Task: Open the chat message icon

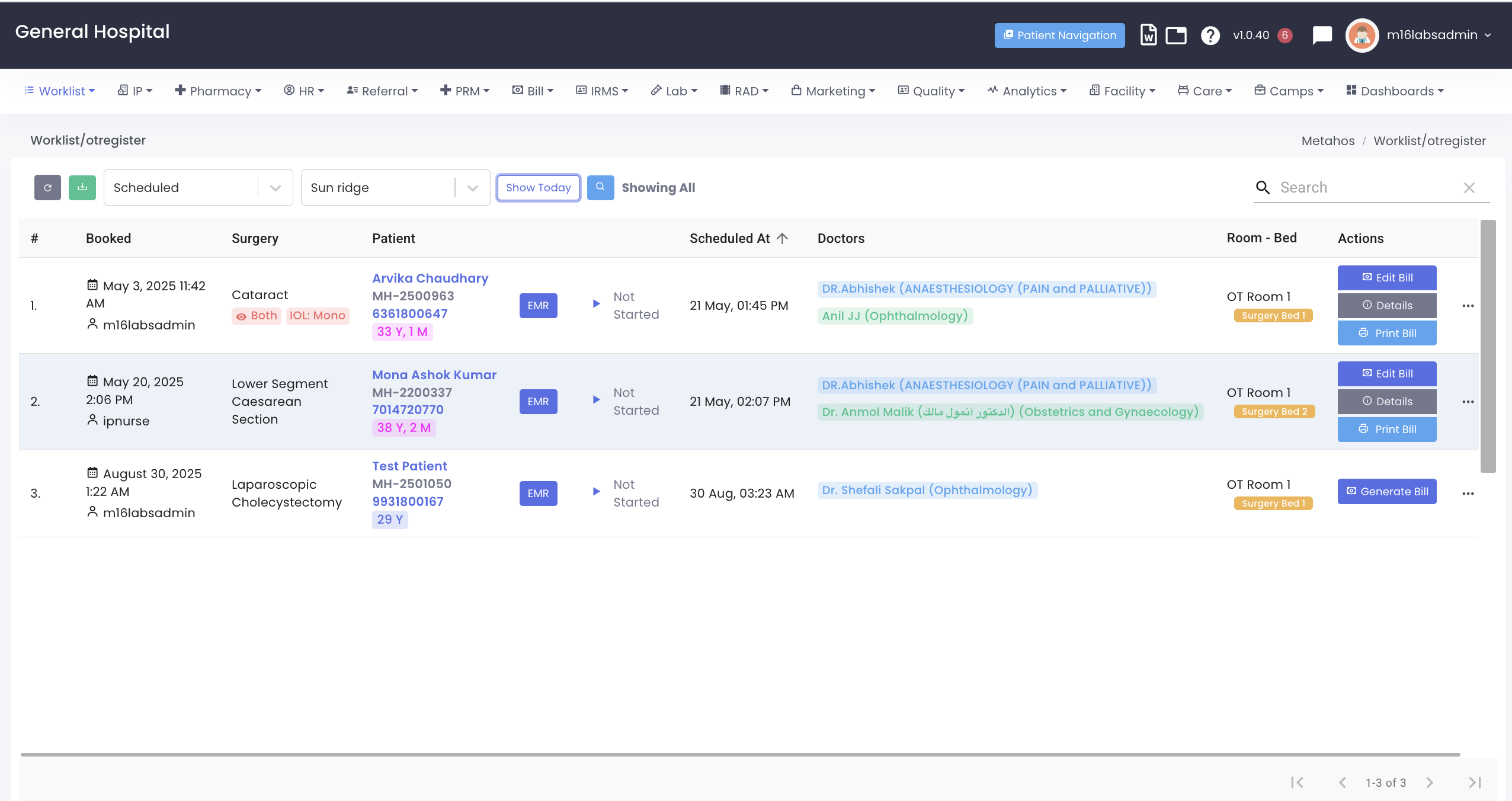Action: click(x=1322, y=36)
